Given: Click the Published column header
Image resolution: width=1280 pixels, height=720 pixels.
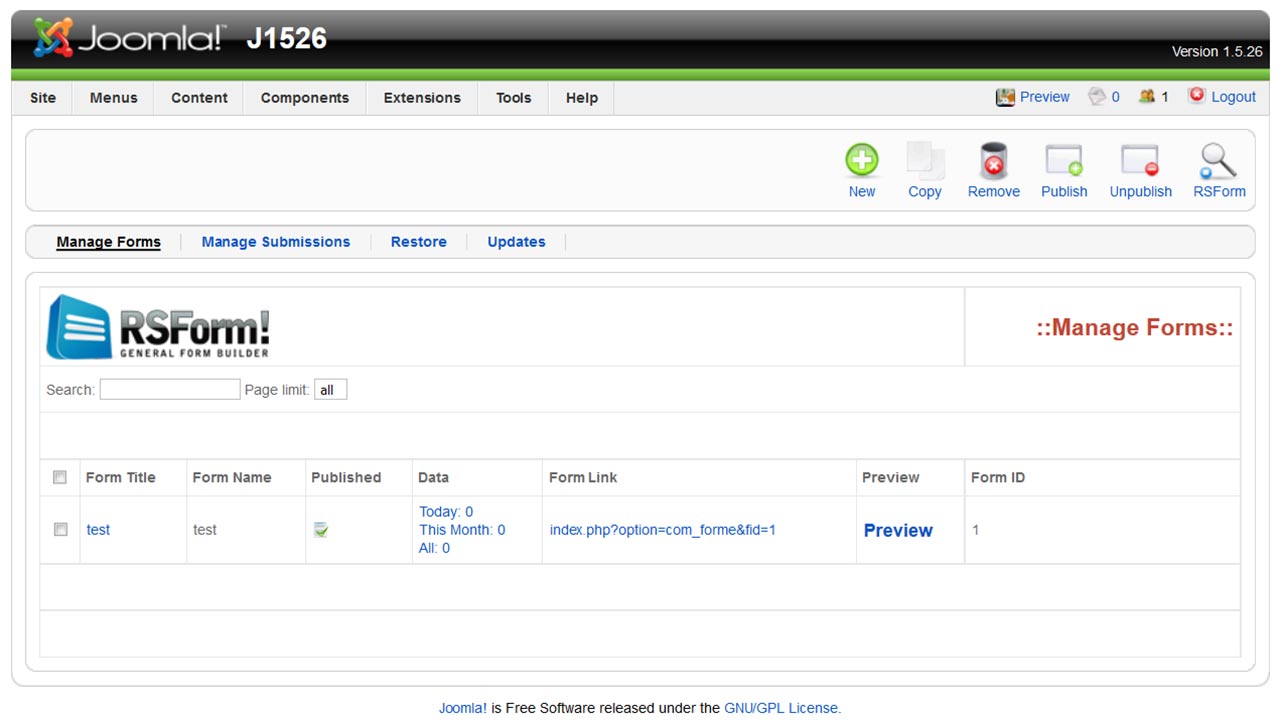Looking at the screenshot, I should [346, 478].
